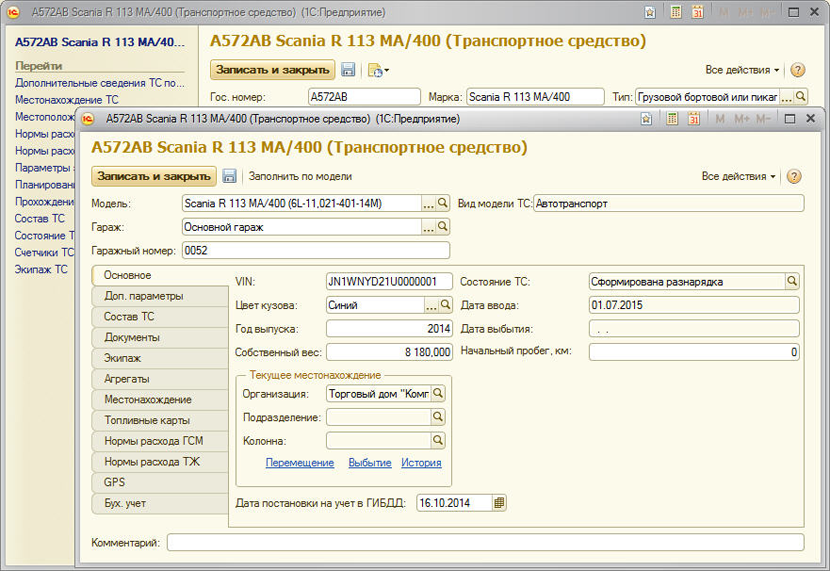830x571 pixels.
Task: Open Экипаж ТС link in back window
Action: [x=41, y=269]
